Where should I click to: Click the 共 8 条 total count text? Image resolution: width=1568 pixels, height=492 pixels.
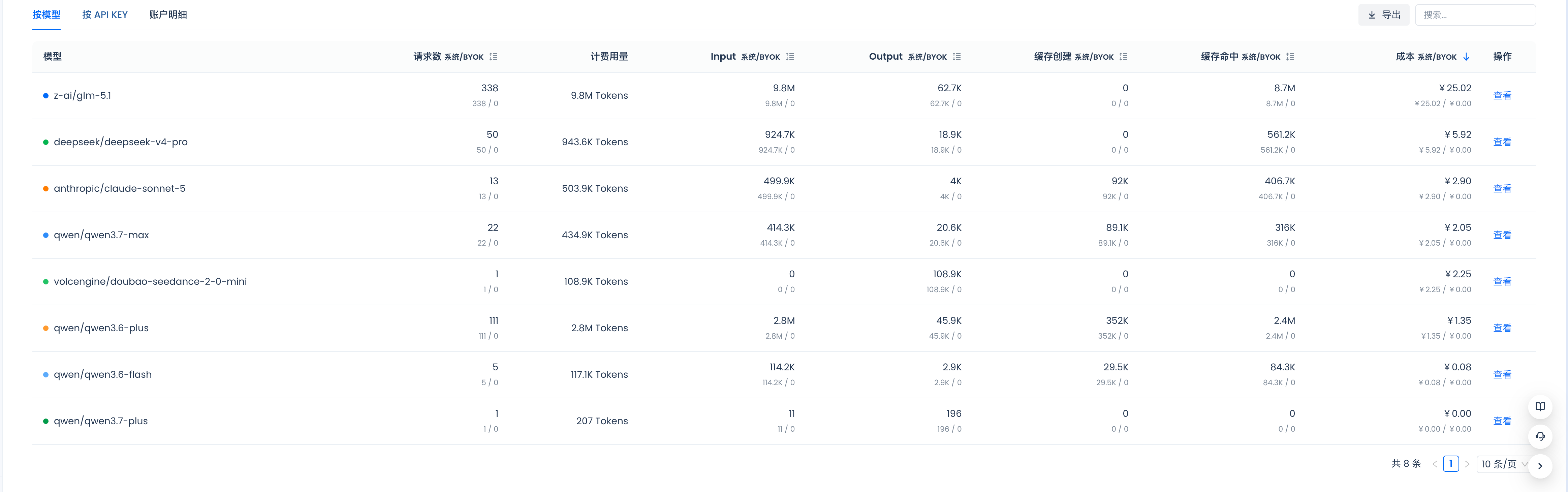(1406, 464)
